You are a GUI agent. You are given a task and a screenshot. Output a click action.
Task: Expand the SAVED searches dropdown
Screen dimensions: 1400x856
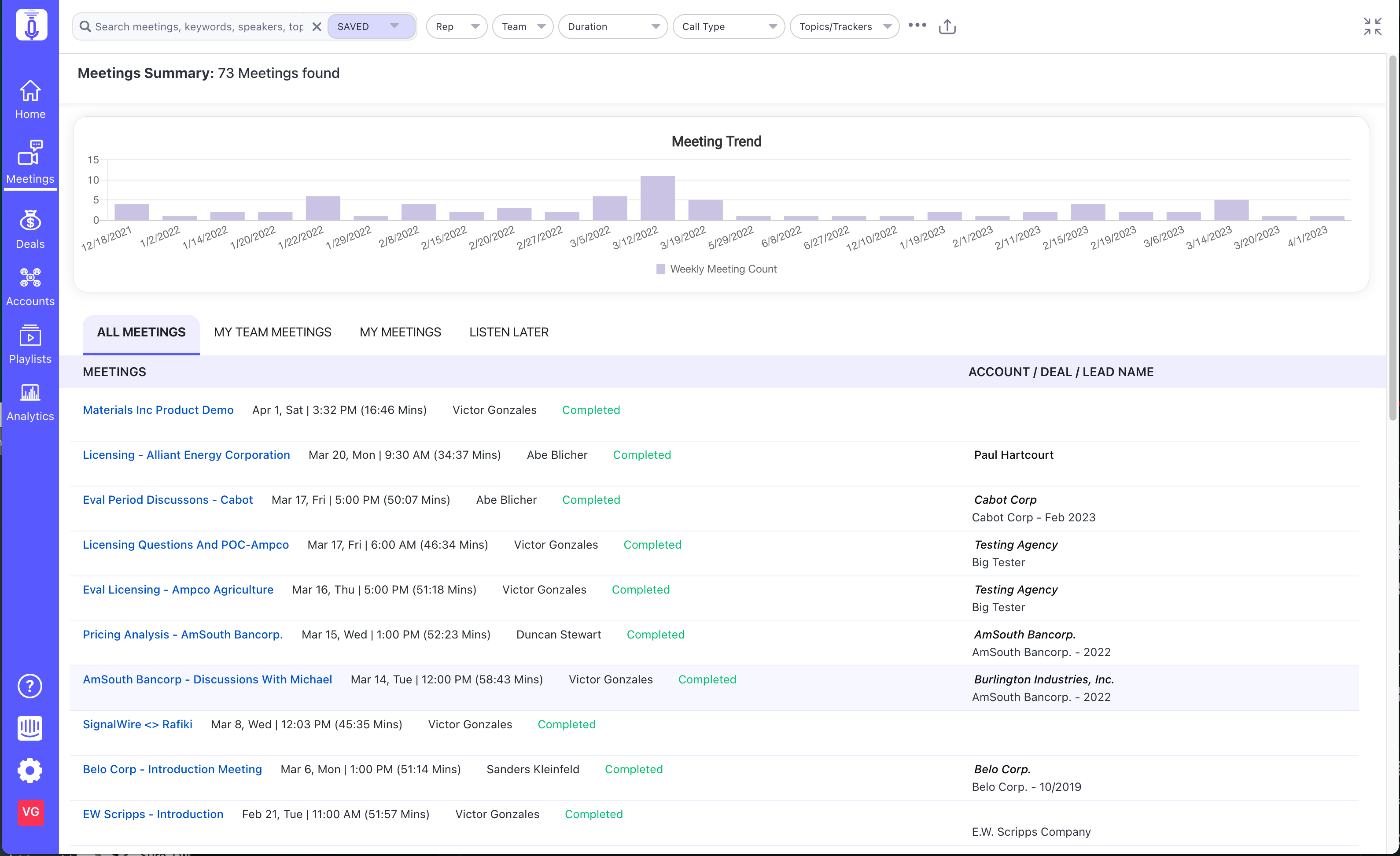(370, 27)
